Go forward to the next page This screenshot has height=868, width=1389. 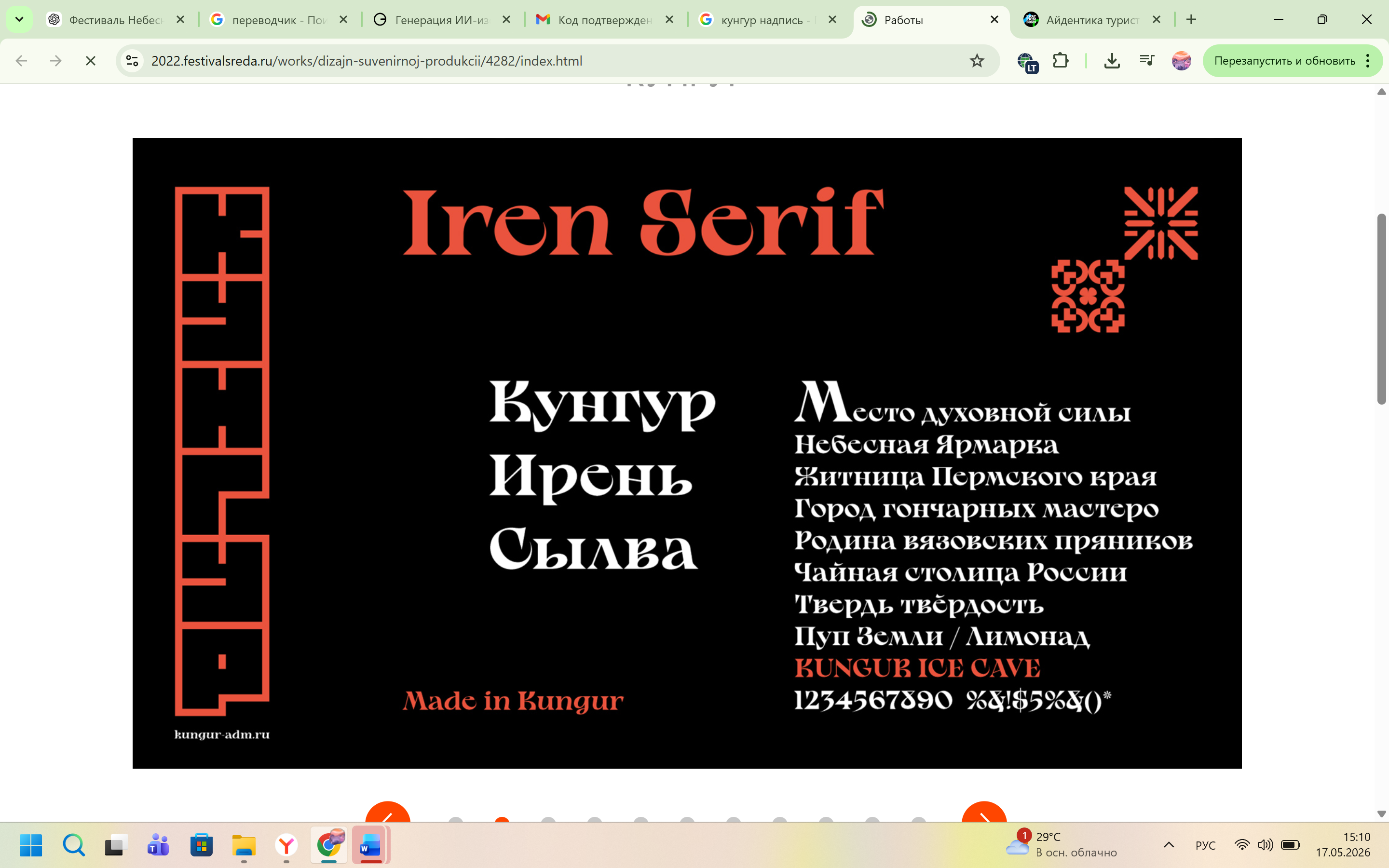(x=55, y=61)
